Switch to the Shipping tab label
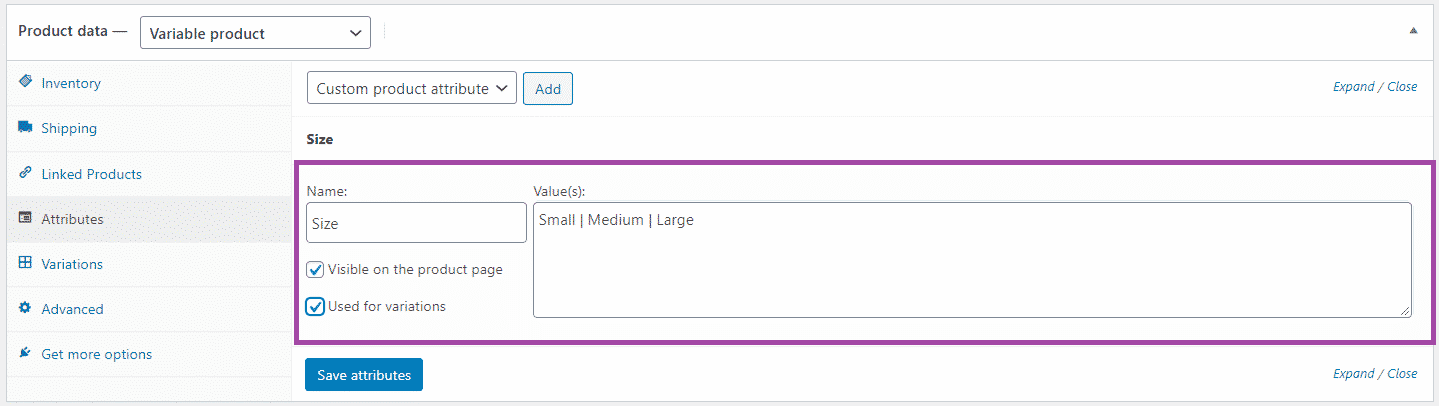 tap(69, 128)
